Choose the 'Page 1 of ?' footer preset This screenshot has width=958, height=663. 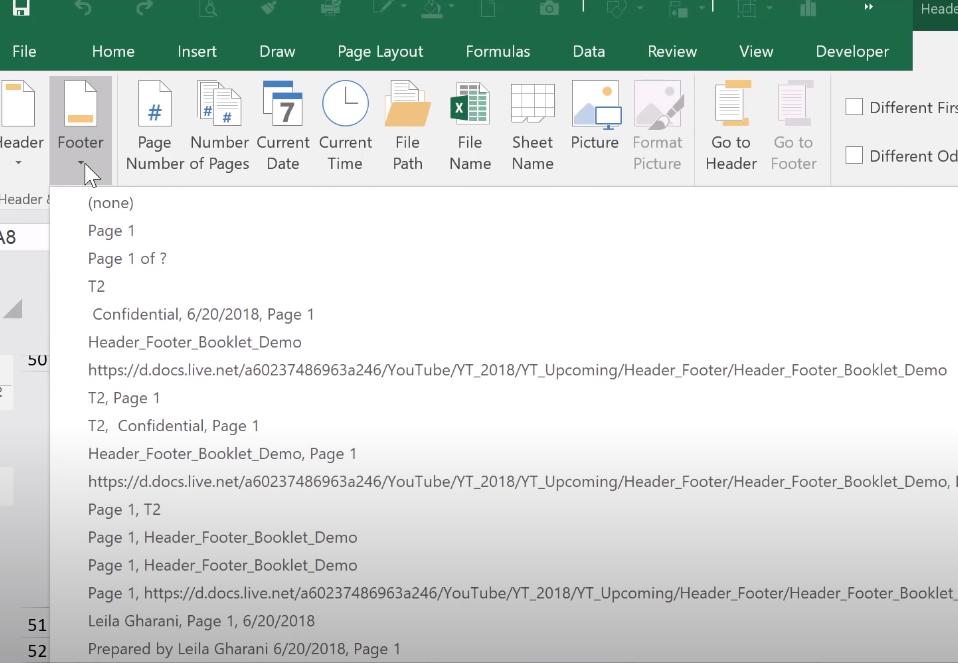(x=127, y=258)
